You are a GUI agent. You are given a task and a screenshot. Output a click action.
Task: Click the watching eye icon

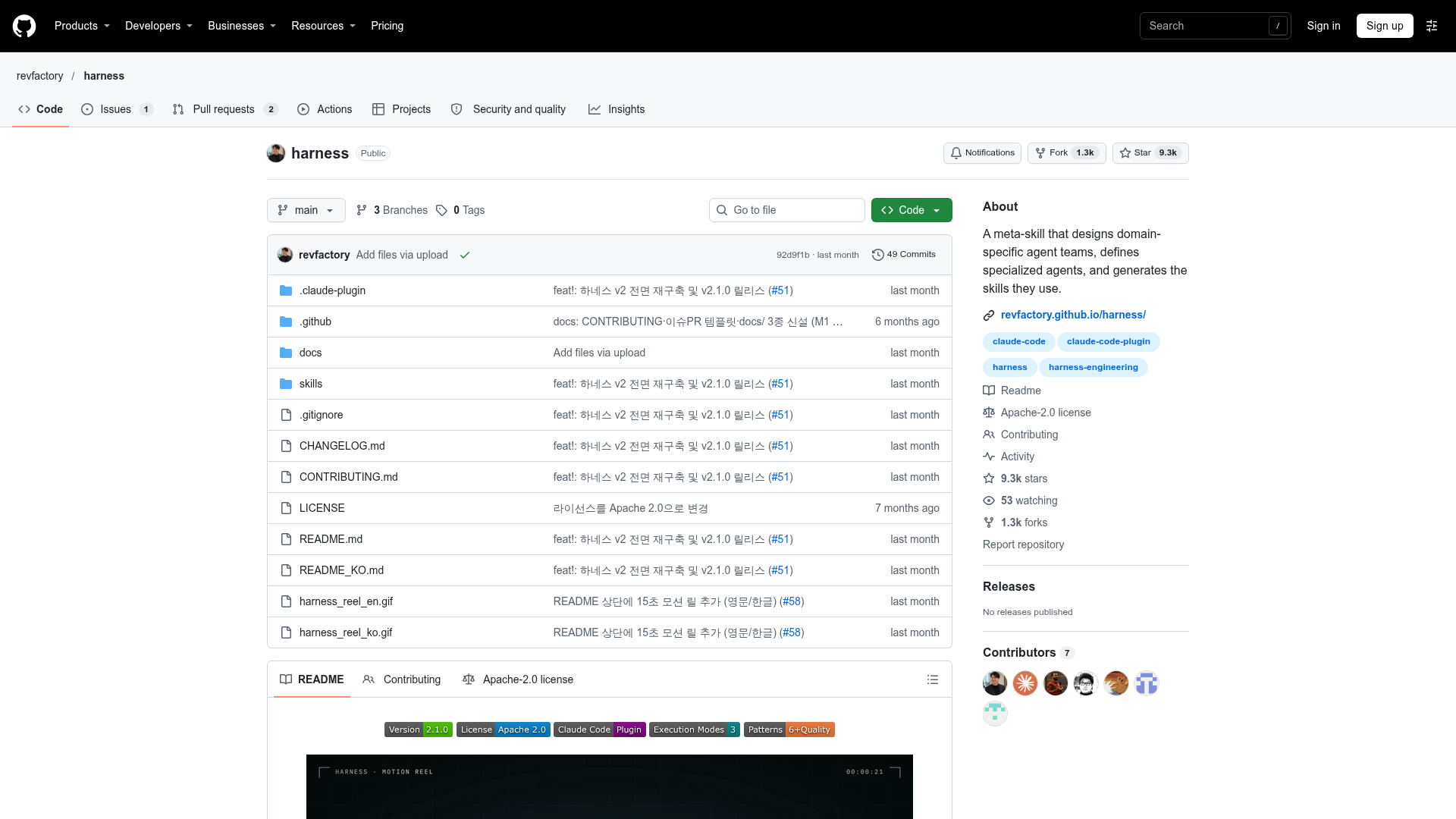point(989,500)
